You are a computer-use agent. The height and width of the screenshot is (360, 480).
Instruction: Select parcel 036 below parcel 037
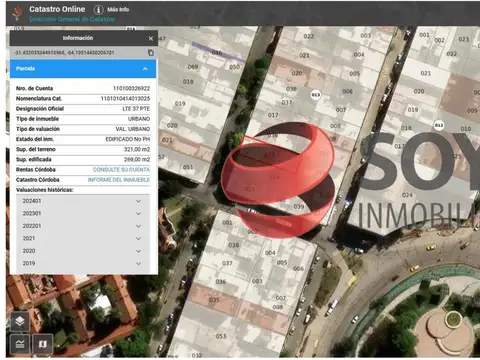click(x=221, y=282)
